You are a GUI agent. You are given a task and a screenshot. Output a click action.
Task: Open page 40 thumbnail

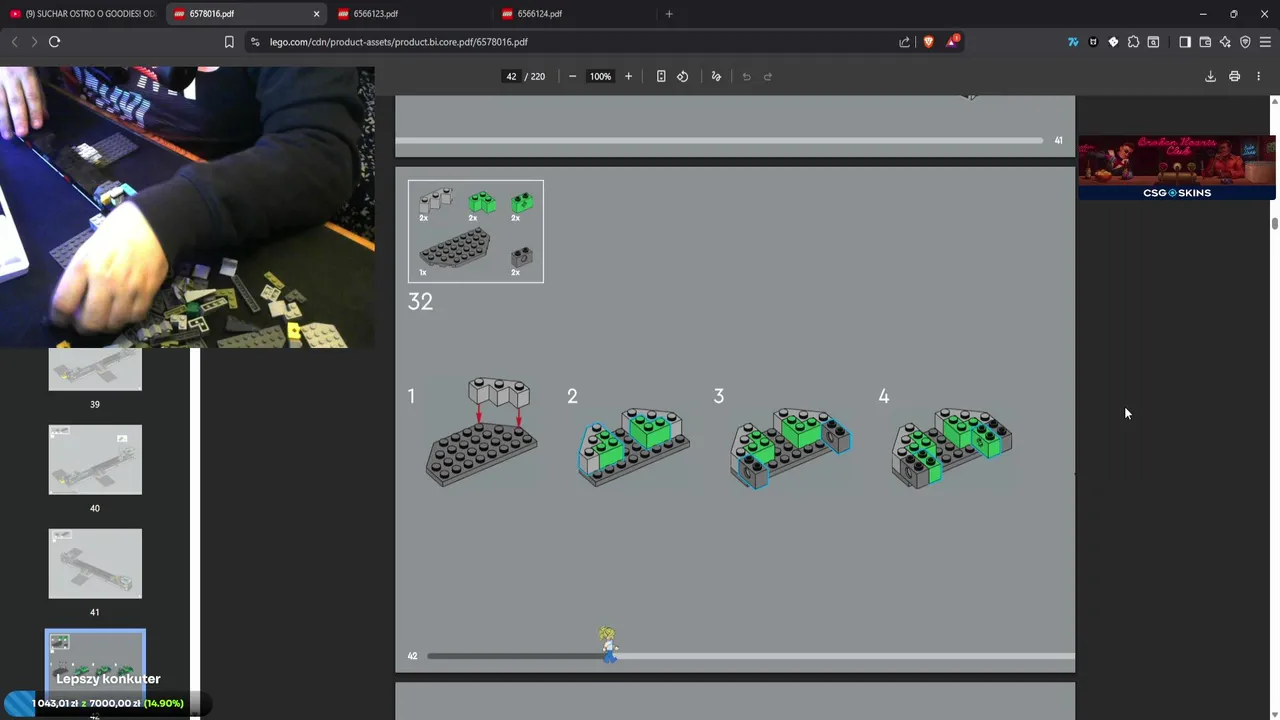(x=95, y=460)
